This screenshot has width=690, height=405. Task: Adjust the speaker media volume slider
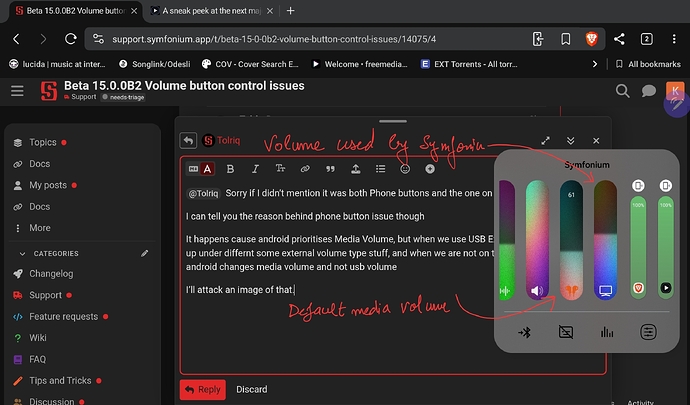pyautogui.click(x=537, y=240)
